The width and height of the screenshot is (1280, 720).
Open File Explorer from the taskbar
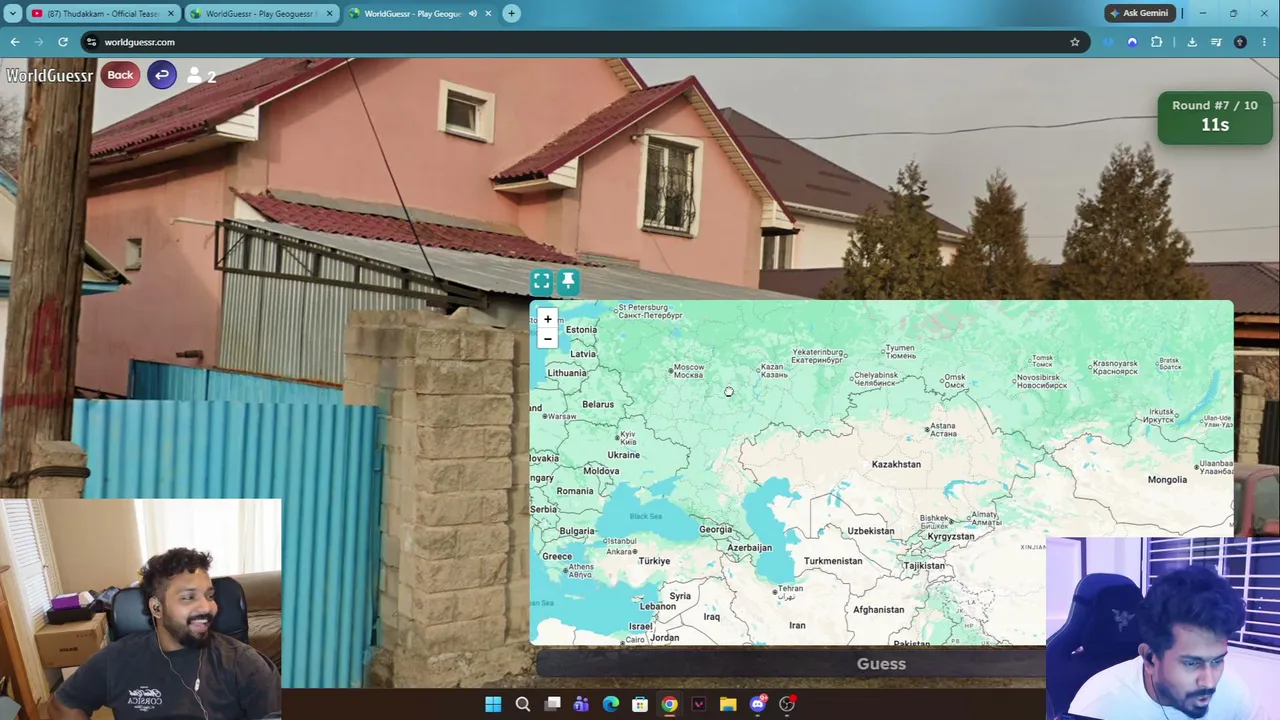click(x=728, y=704)
